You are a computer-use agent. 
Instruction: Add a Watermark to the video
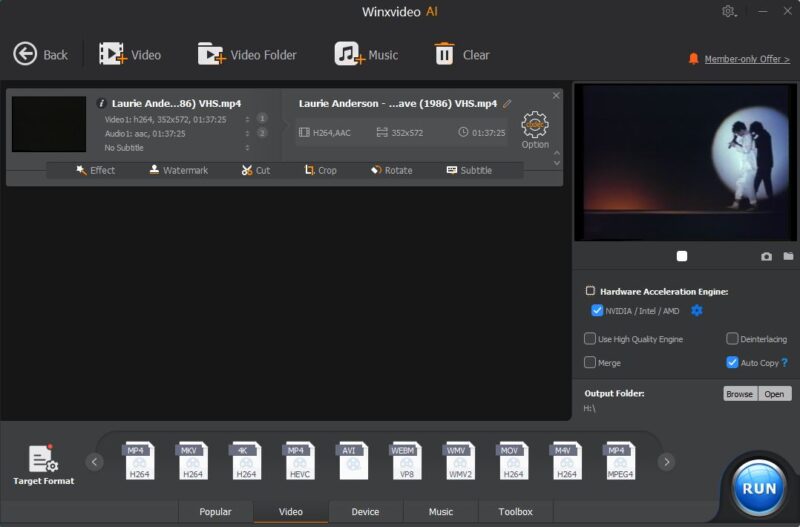click(179, 170)
